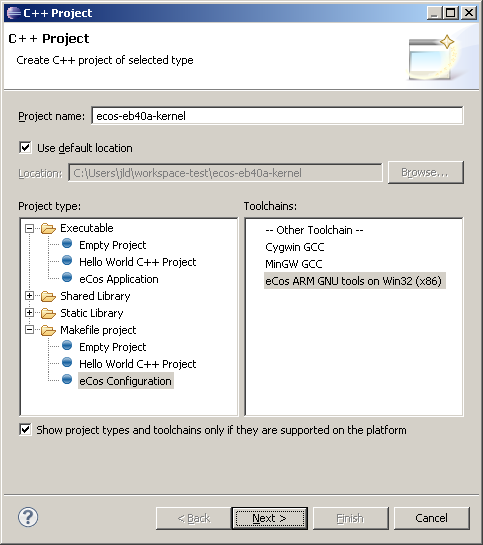Click the disabled Finish button

[x=350, y=518]
